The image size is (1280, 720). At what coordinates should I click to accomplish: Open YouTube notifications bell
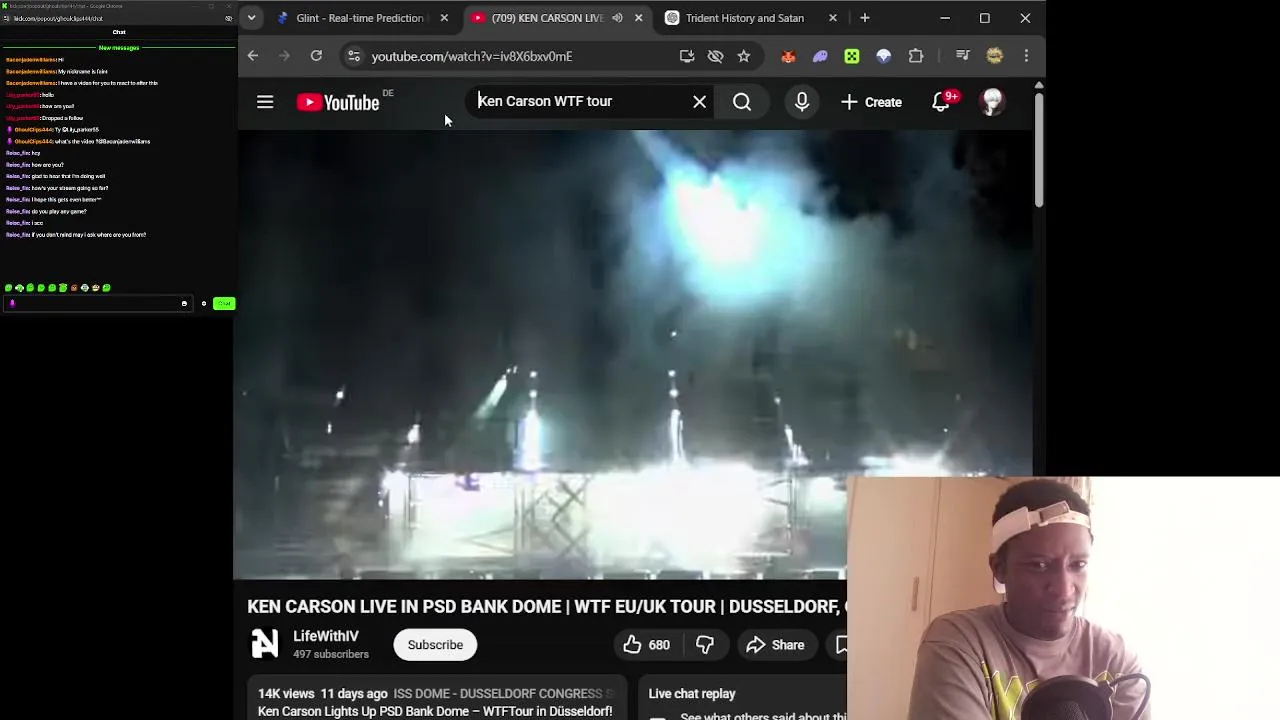pos(941,102)
